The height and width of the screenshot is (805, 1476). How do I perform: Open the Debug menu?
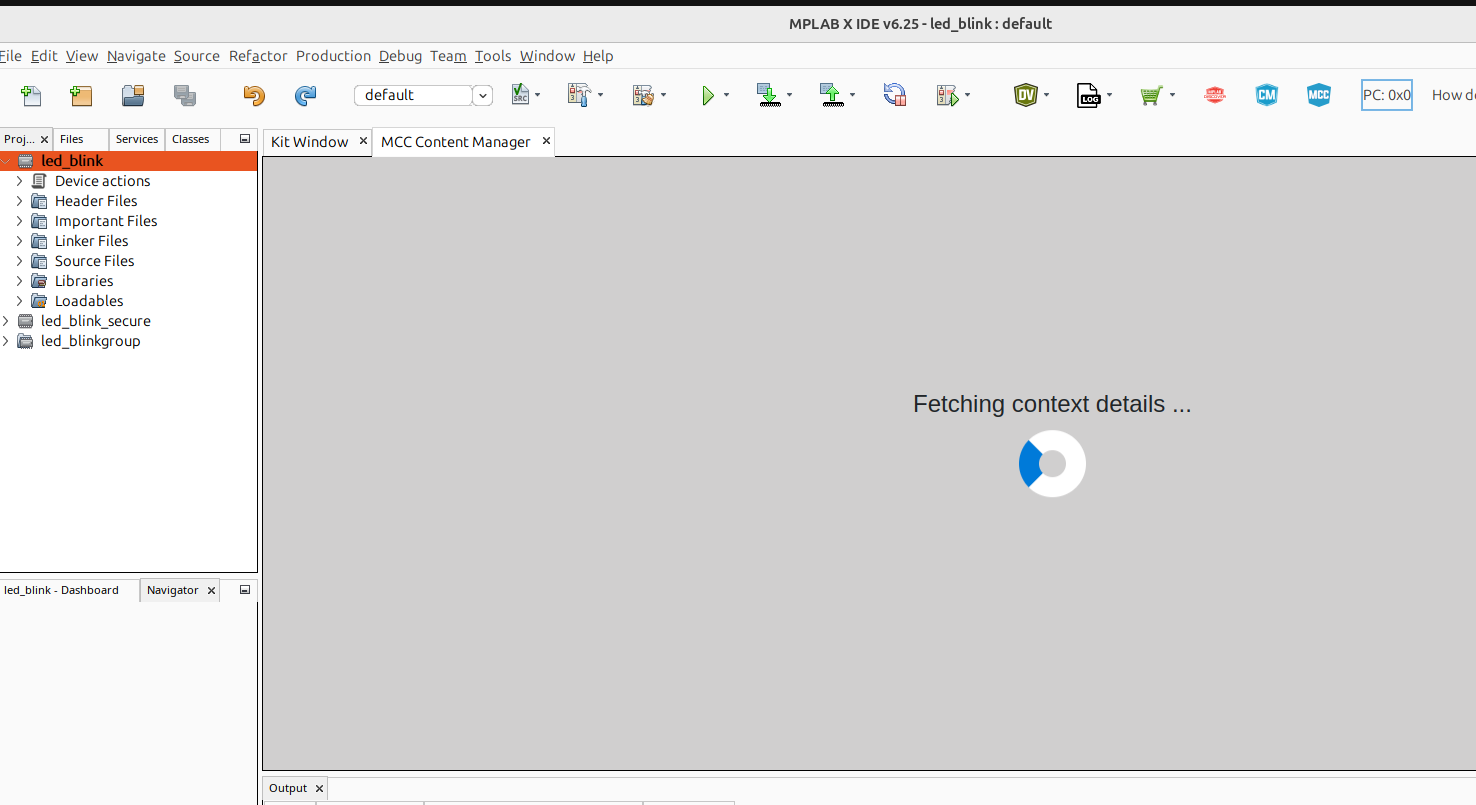point(400,56)
